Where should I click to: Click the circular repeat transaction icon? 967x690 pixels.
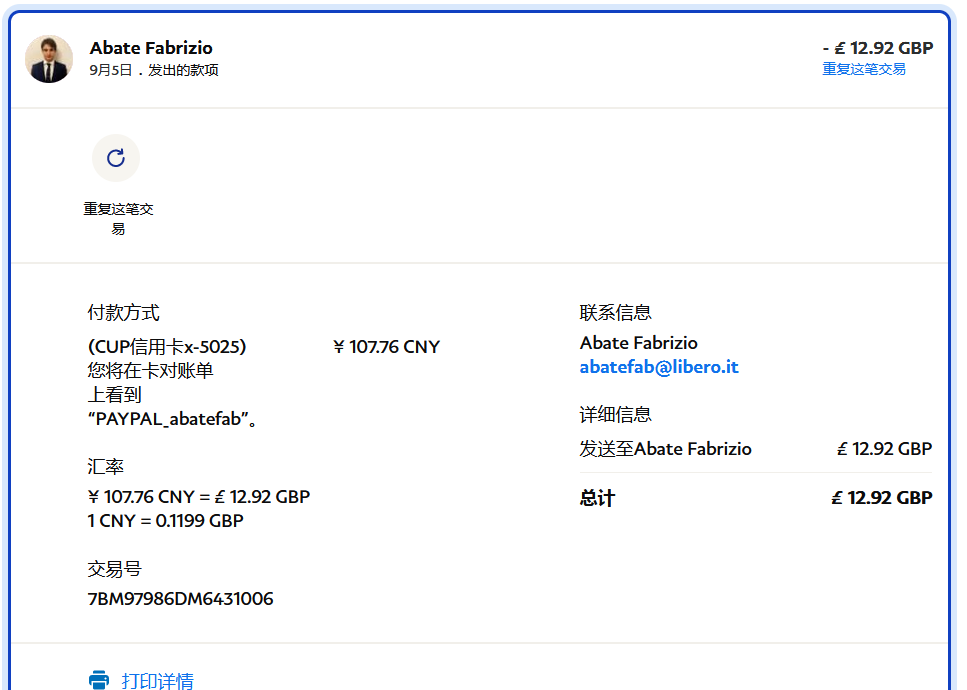116,158
